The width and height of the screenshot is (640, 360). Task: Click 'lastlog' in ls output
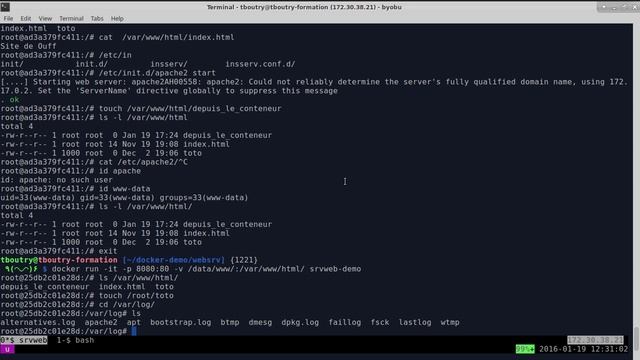coord(415,322)
